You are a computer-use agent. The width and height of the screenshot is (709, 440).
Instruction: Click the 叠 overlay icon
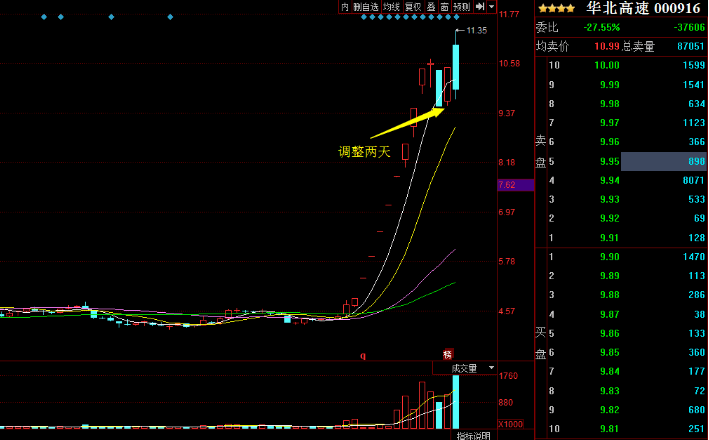(x=431, y=7)
